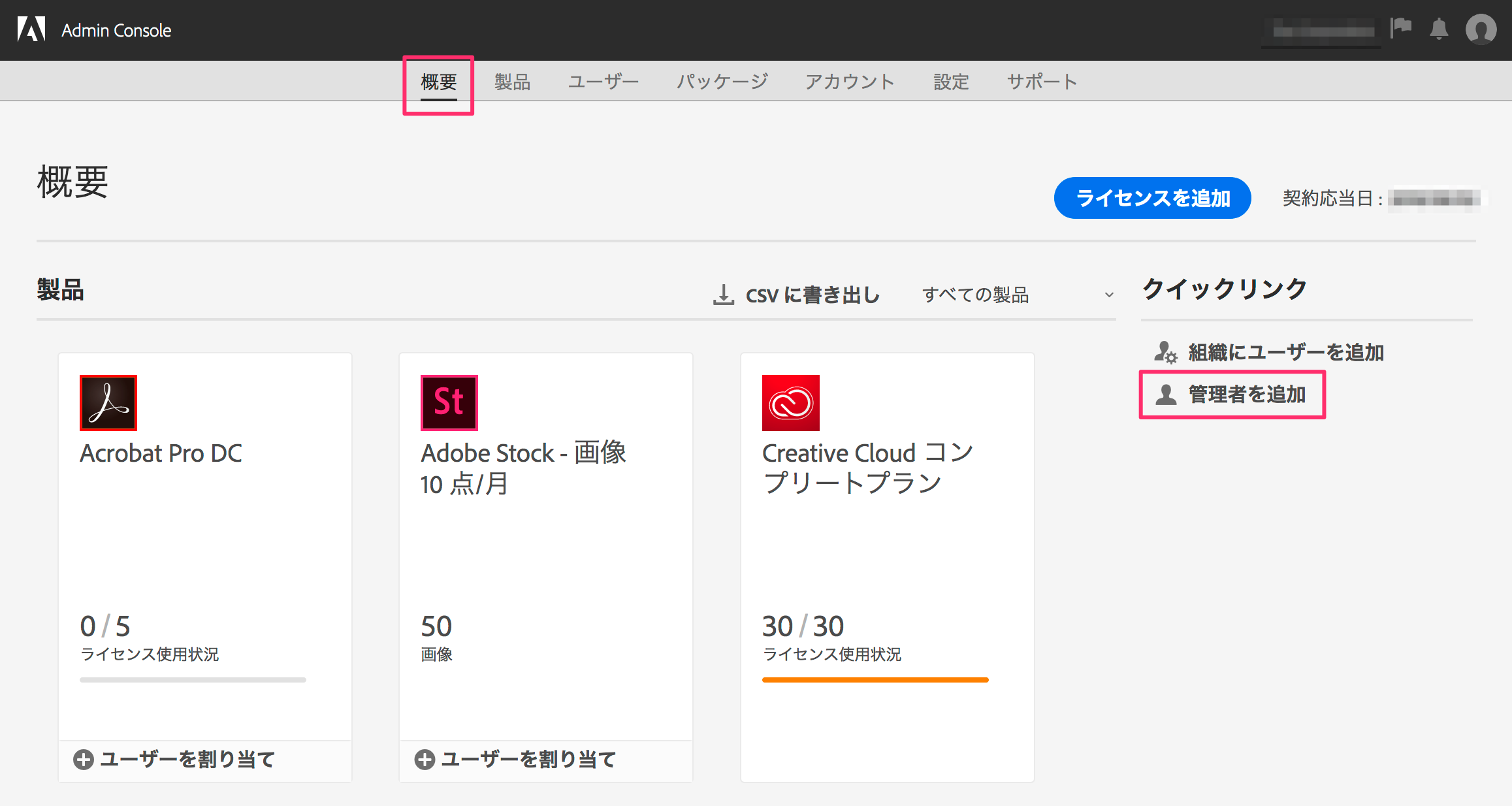Open the 設定 tab

(x=951, y=82)
